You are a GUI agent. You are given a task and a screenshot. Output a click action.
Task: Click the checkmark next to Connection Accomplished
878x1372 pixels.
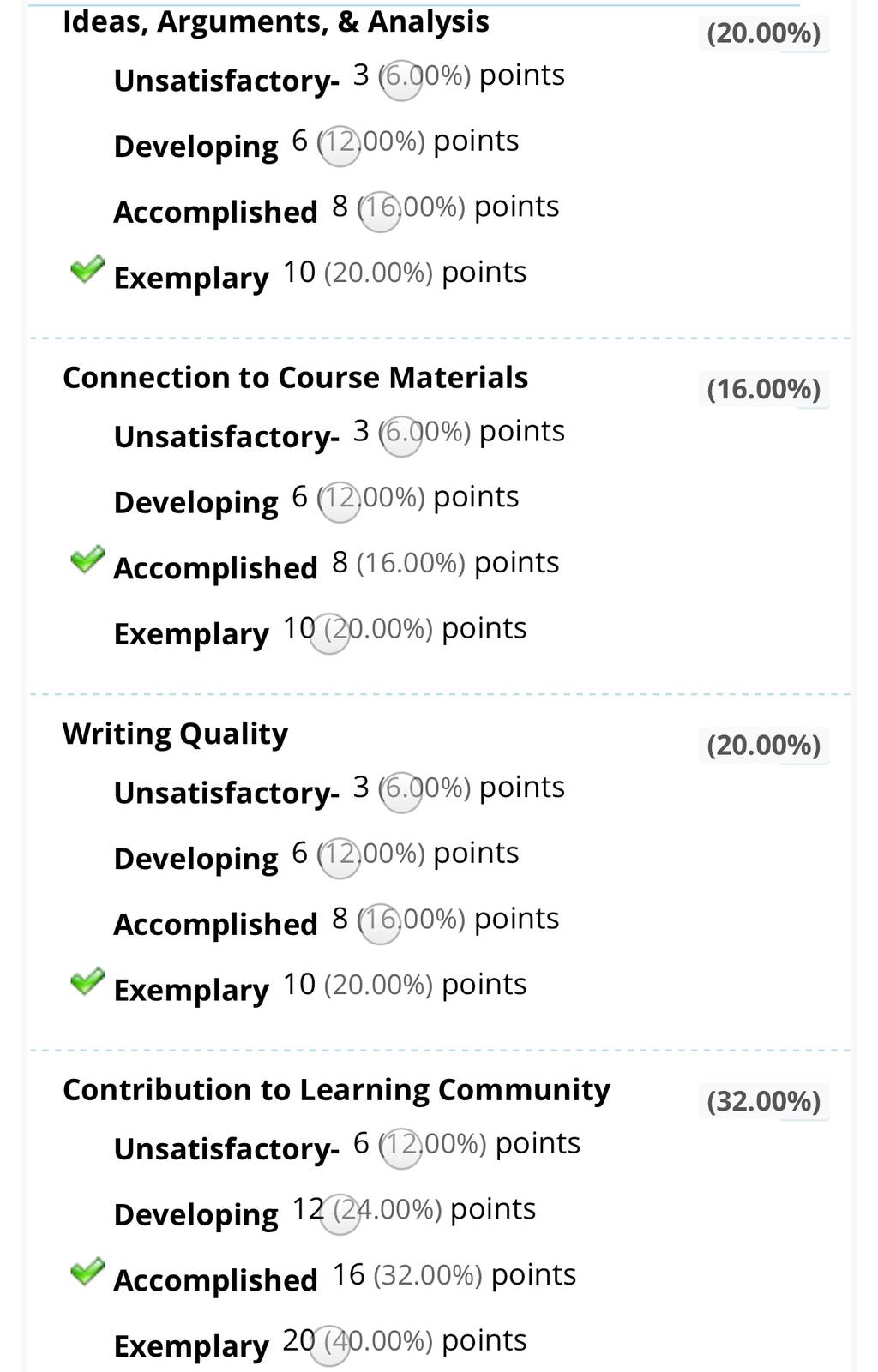coord(87,560)
